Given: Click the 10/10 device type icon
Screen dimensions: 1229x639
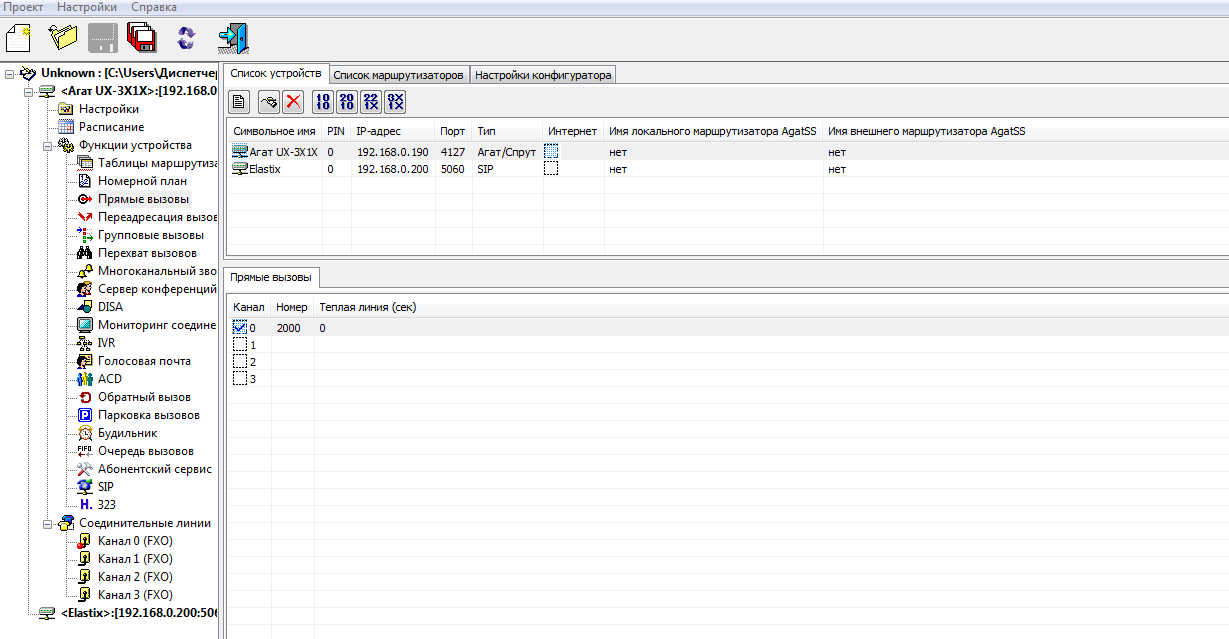Looking at the screenshot, I should coord(322,101).
